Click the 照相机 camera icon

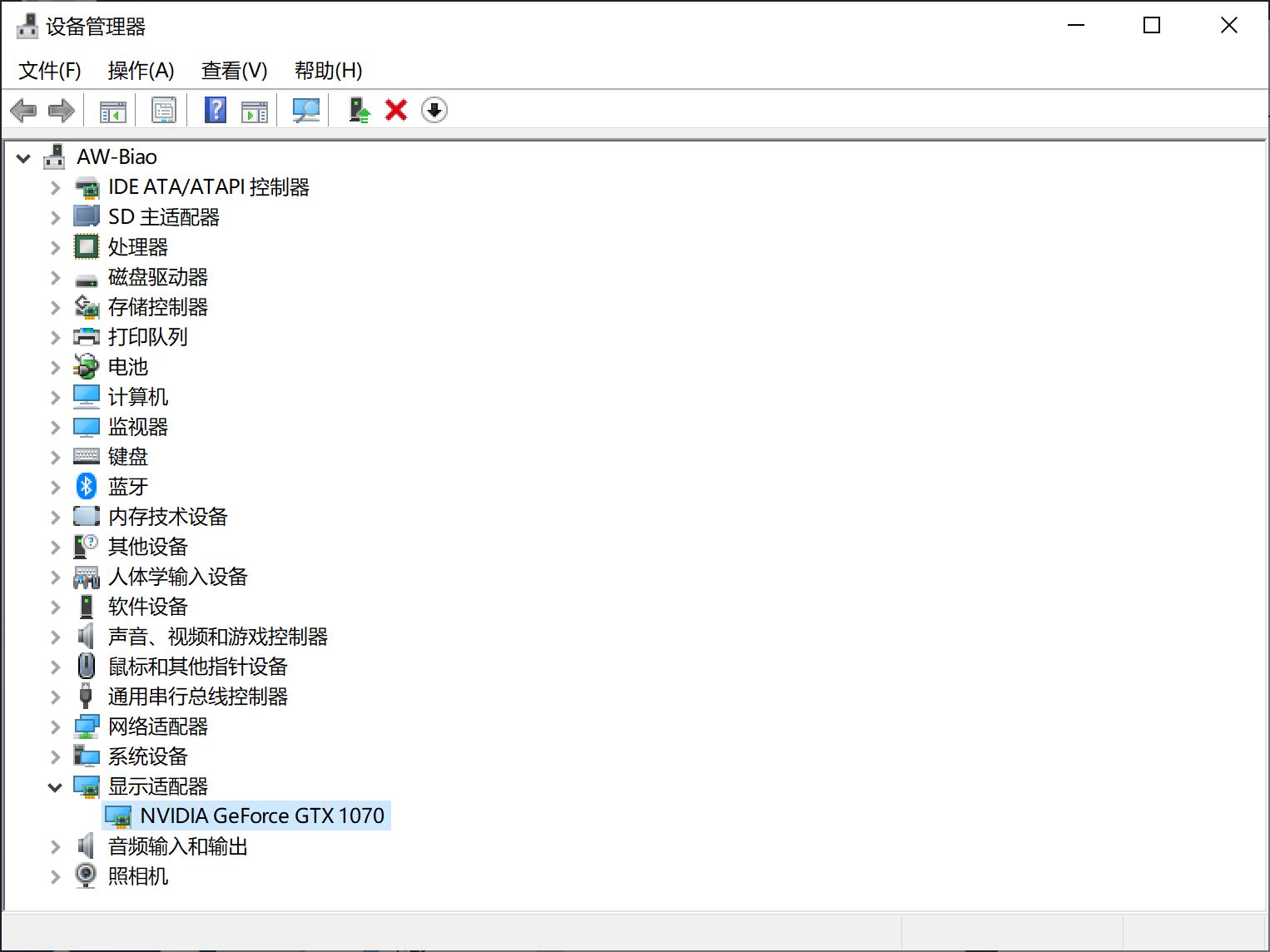(86, 875)
